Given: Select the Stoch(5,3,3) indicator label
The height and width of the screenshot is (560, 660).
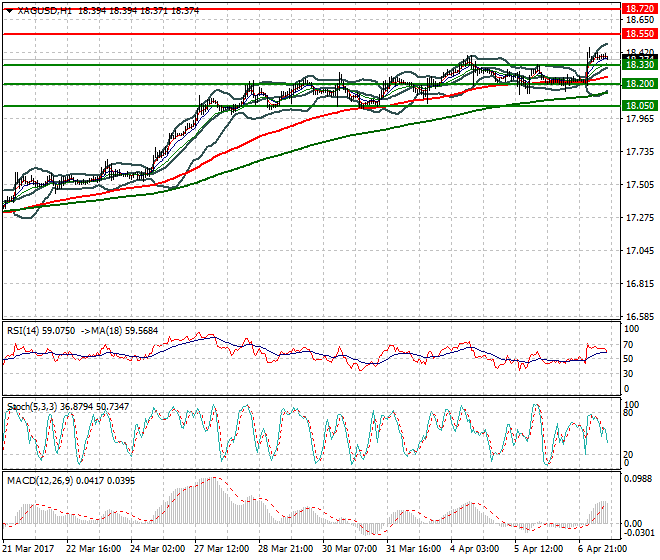Looking at the screenshot, I should point(32,407).
